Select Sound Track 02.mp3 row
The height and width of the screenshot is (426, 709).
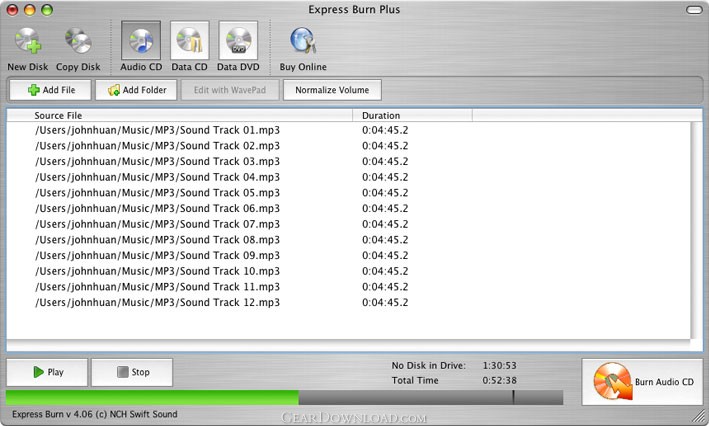click(348, 146)
